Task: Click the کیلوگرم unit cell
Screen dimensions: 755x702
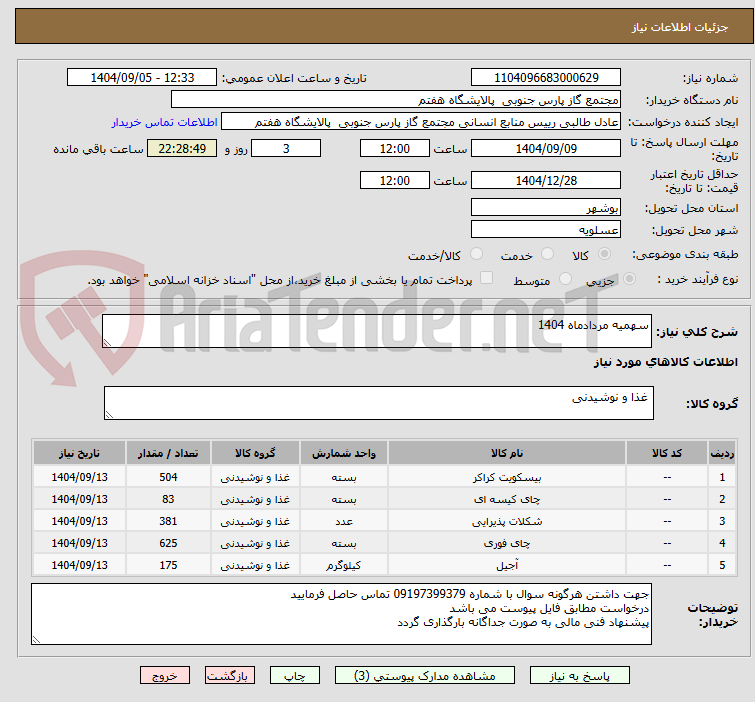Action: (344, 565)
